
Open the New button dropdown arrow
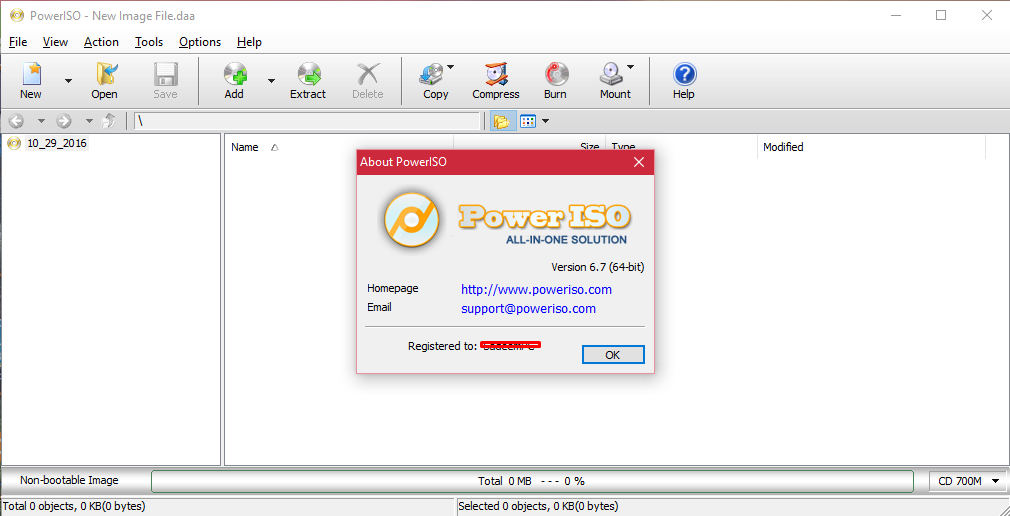point(68,81)
